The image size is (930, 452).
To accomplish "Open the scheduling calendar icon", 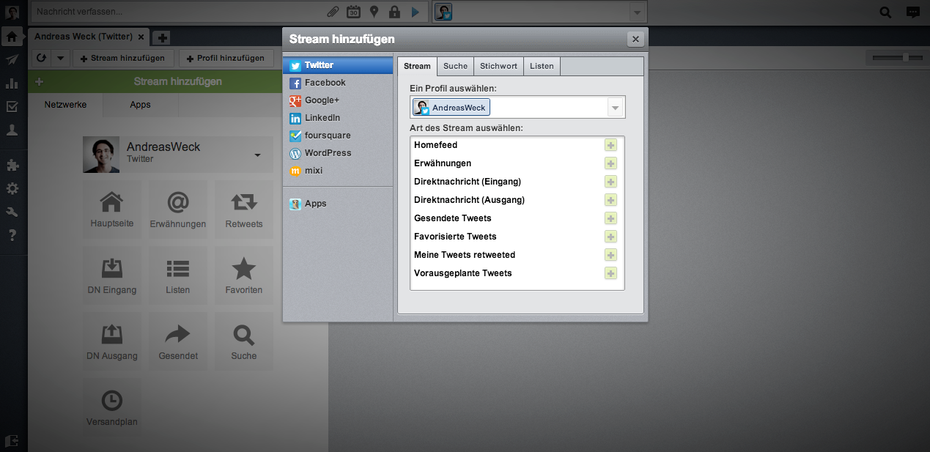I will (x=353, y=12).
